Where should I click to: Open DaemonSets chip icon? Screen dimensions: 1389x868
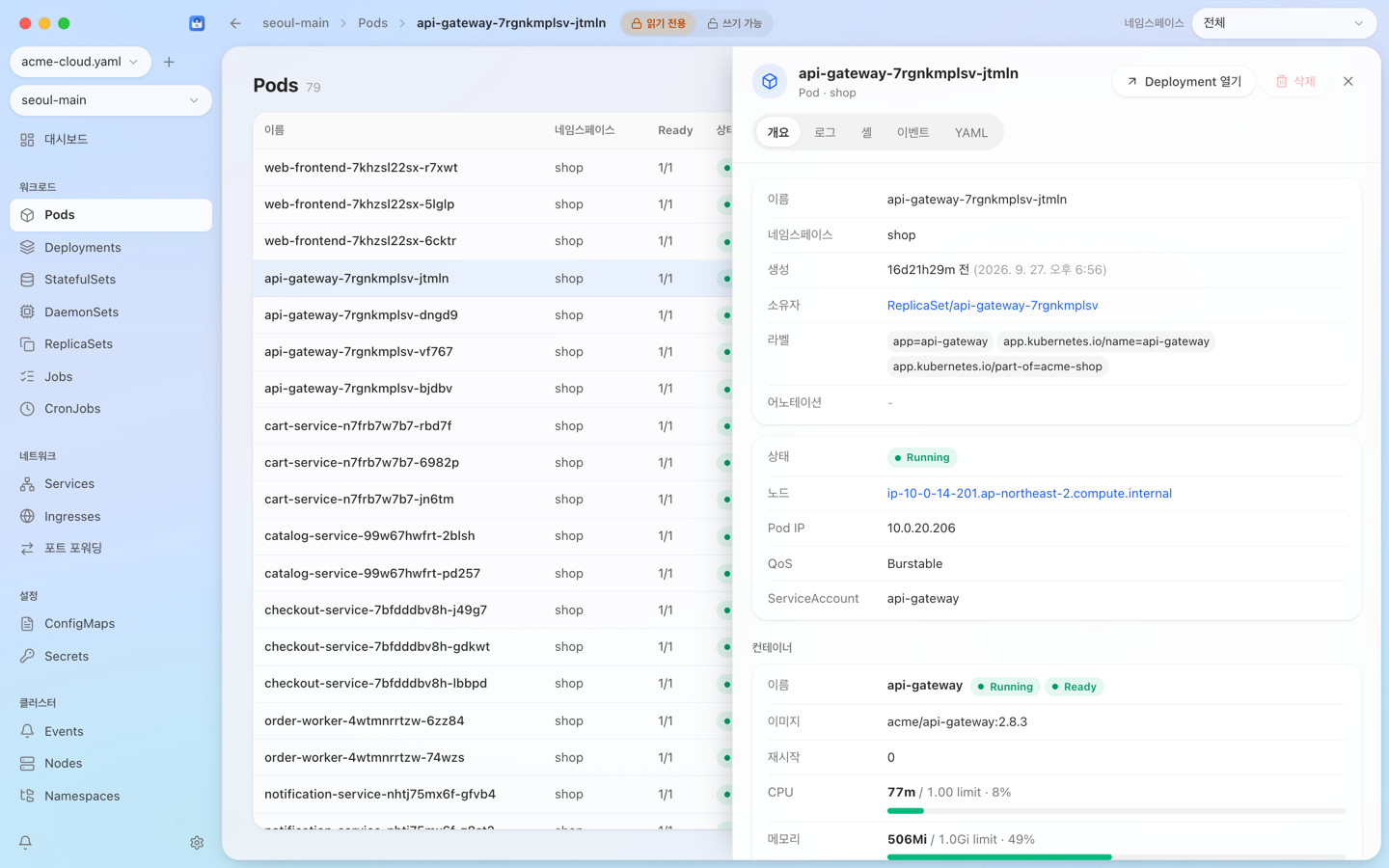coord(27,312)
